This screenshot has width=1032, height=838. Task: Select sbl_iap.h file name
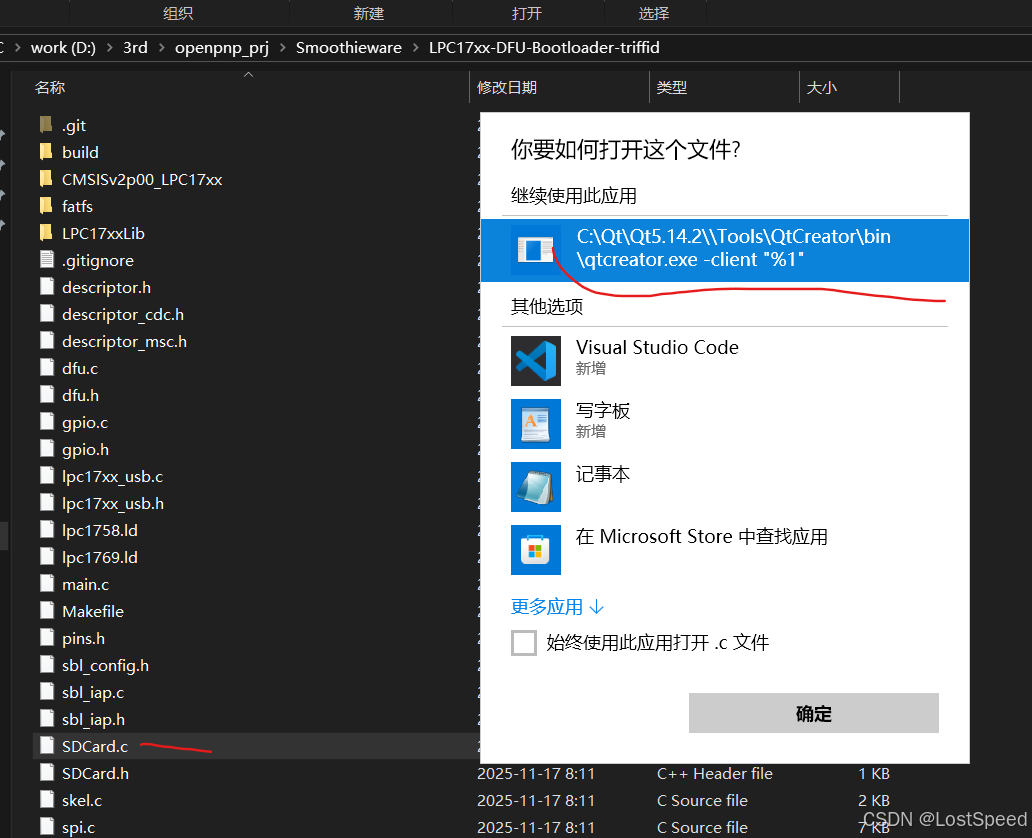tap(93, 720)
